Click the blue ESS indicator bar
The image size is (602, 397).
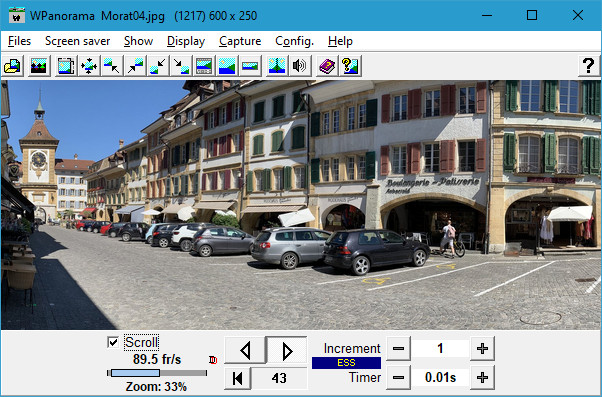tap(346, 363)
